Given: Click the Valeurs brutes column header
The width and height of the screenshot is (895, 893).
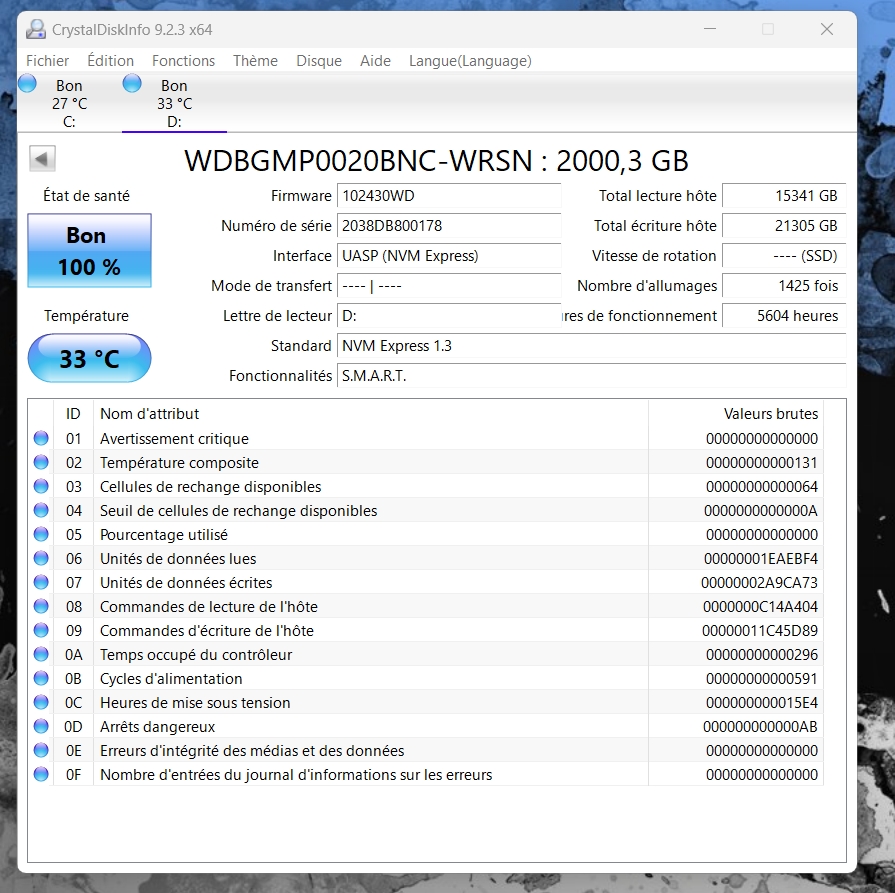Looking at the screenshot, I should 770,414.
